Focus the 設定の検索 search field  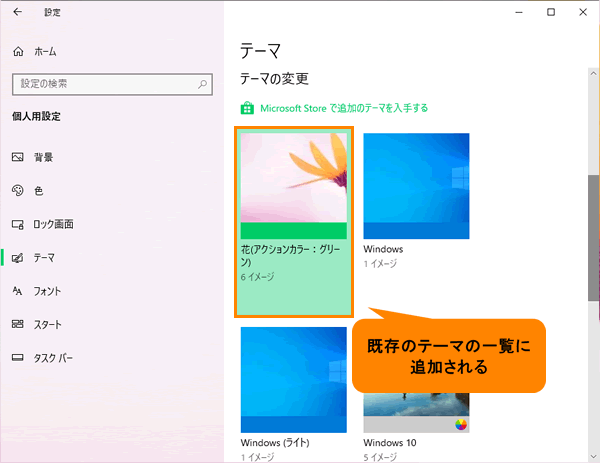(112, 84)
